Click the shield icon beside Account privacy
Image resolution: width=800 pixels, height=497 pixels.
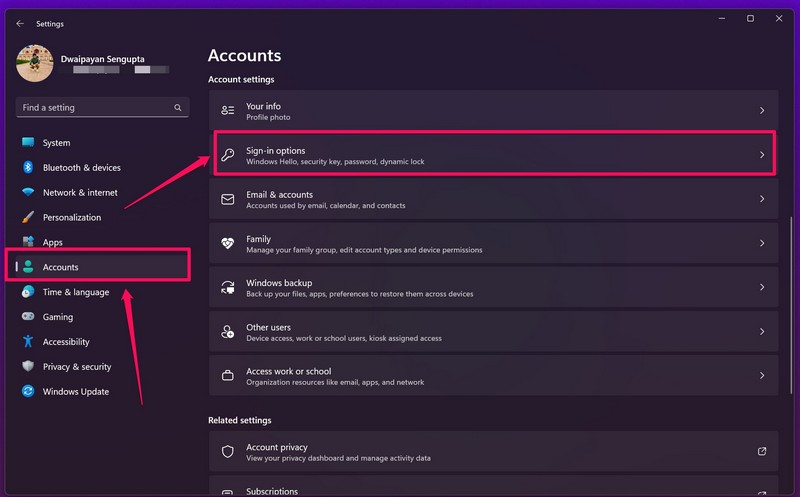pos(228,452)
